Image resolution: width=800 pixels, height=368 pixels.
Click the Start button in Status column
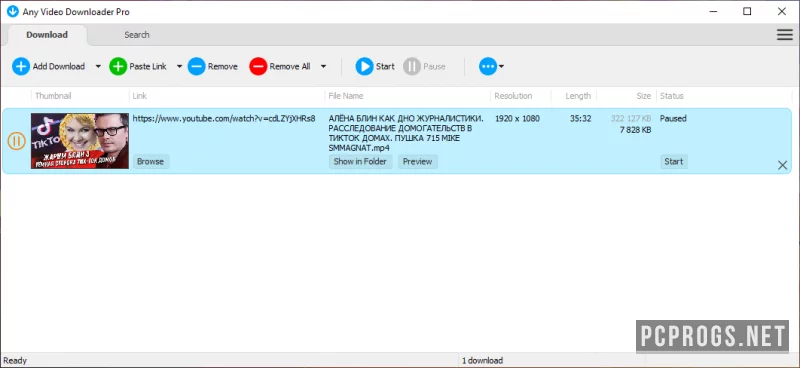pyautogui.click(x=673, y=162)
